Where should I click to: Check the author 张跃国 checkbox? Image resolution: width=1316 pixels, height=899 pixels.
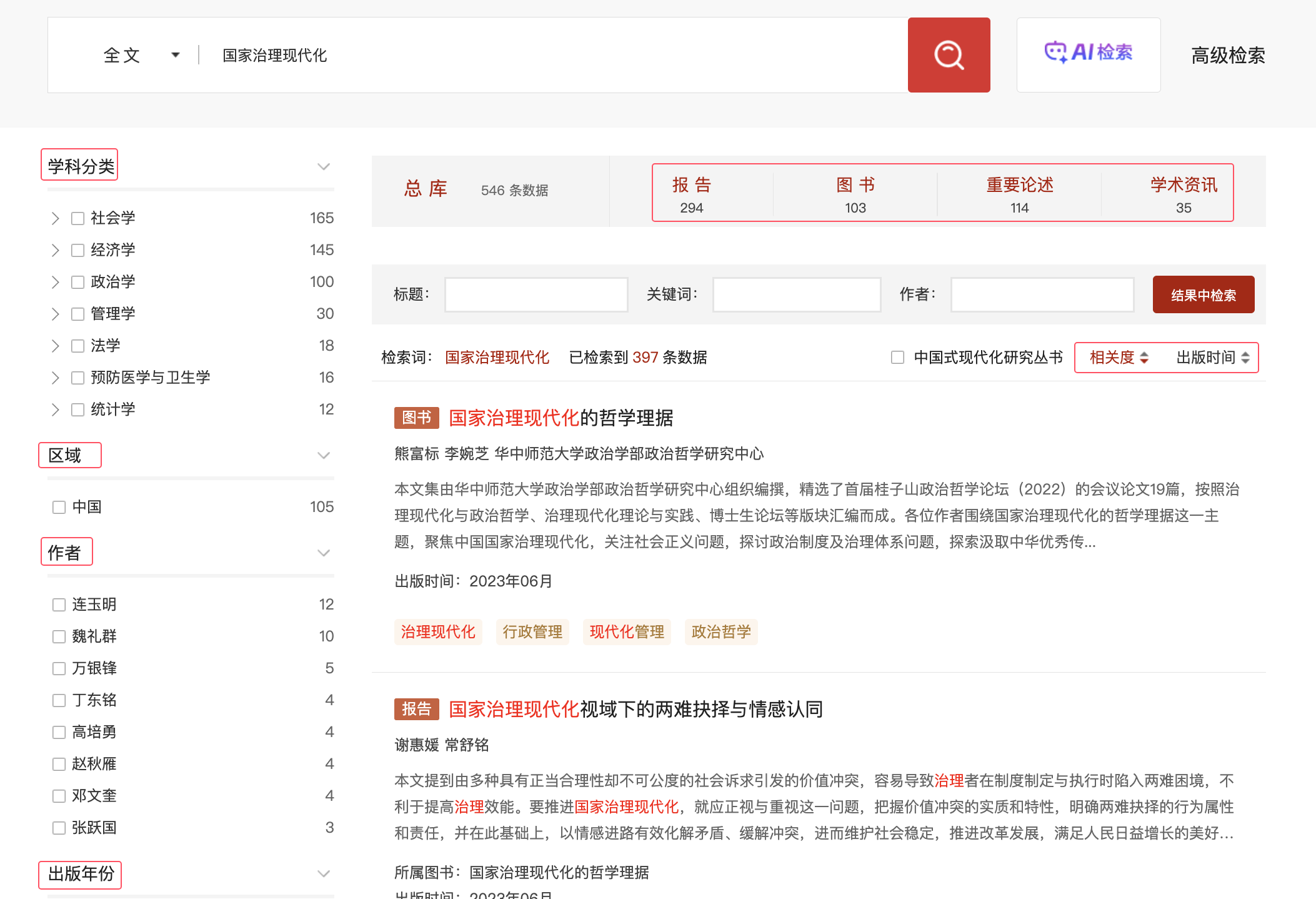pyautogui.click(x=59, y=828)
